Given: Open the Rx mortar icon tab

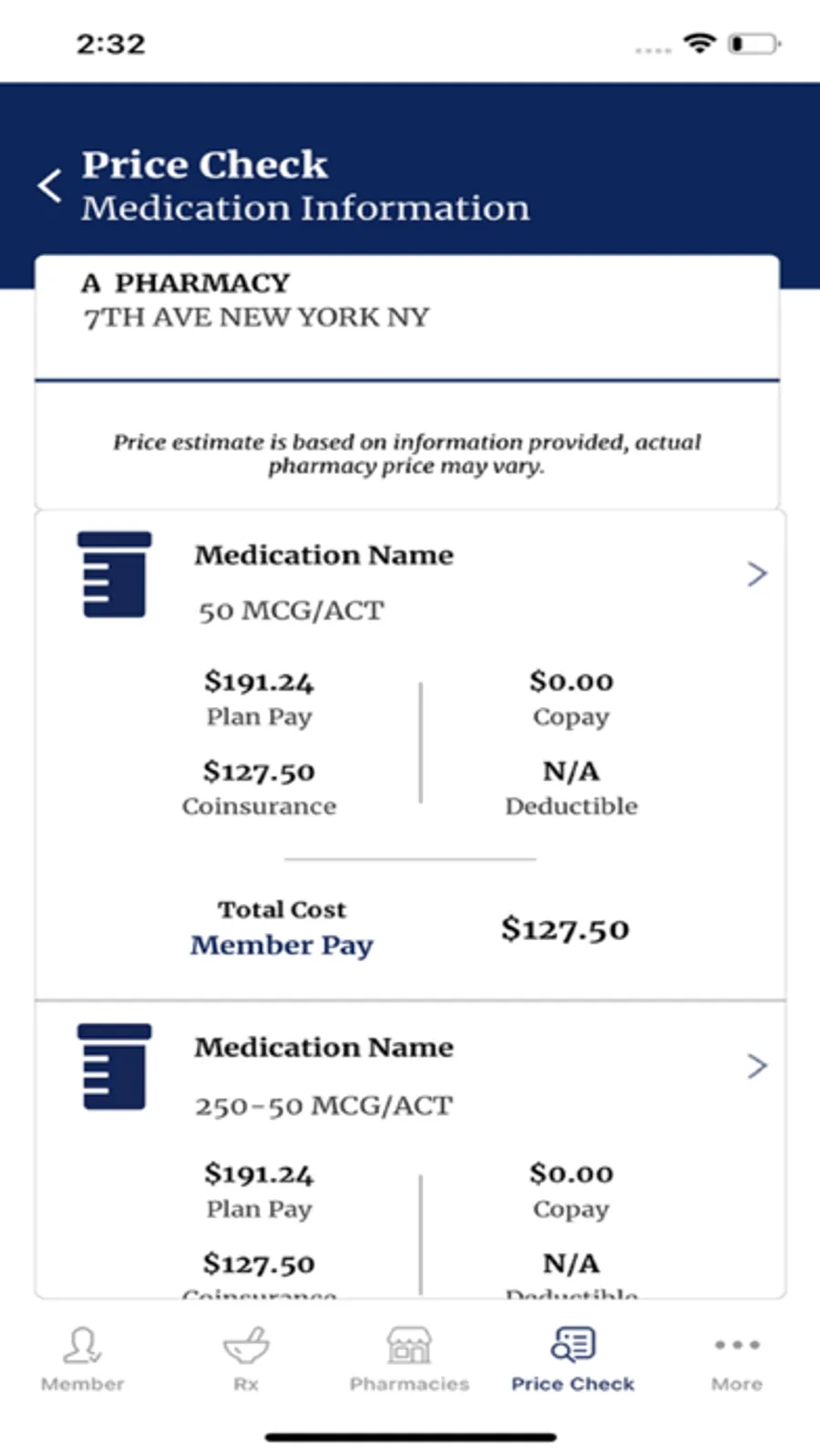Looking at the screenshot, I should [246, 1345].
